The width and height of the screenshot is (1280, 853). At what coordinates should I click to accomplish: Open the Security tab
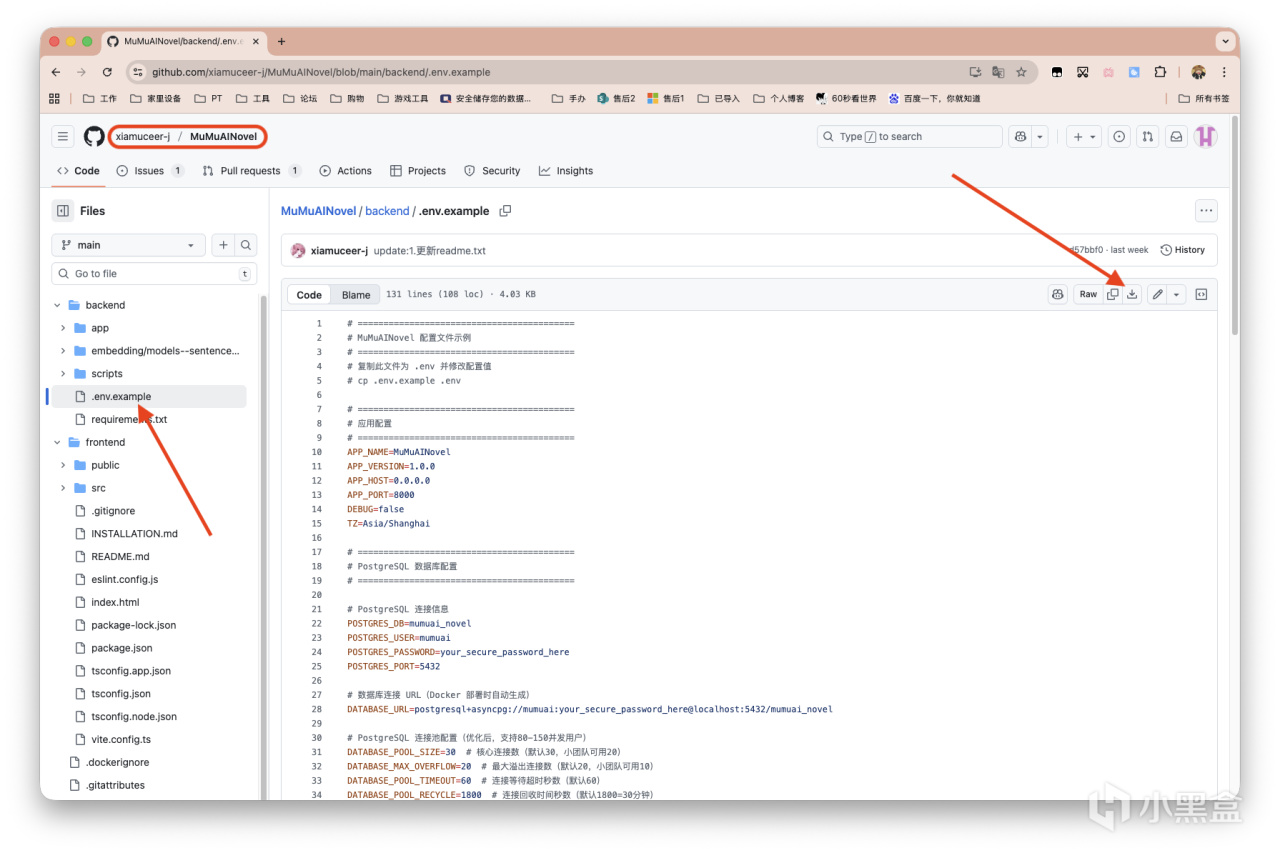coord(492,171)
